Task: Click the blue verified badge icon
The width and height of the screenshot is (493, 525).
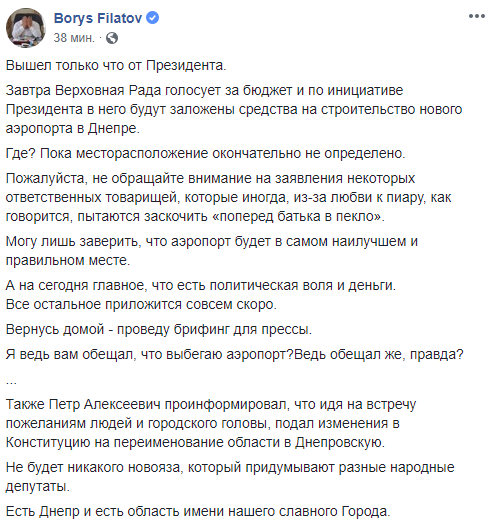Action: [x=153, y=18]
